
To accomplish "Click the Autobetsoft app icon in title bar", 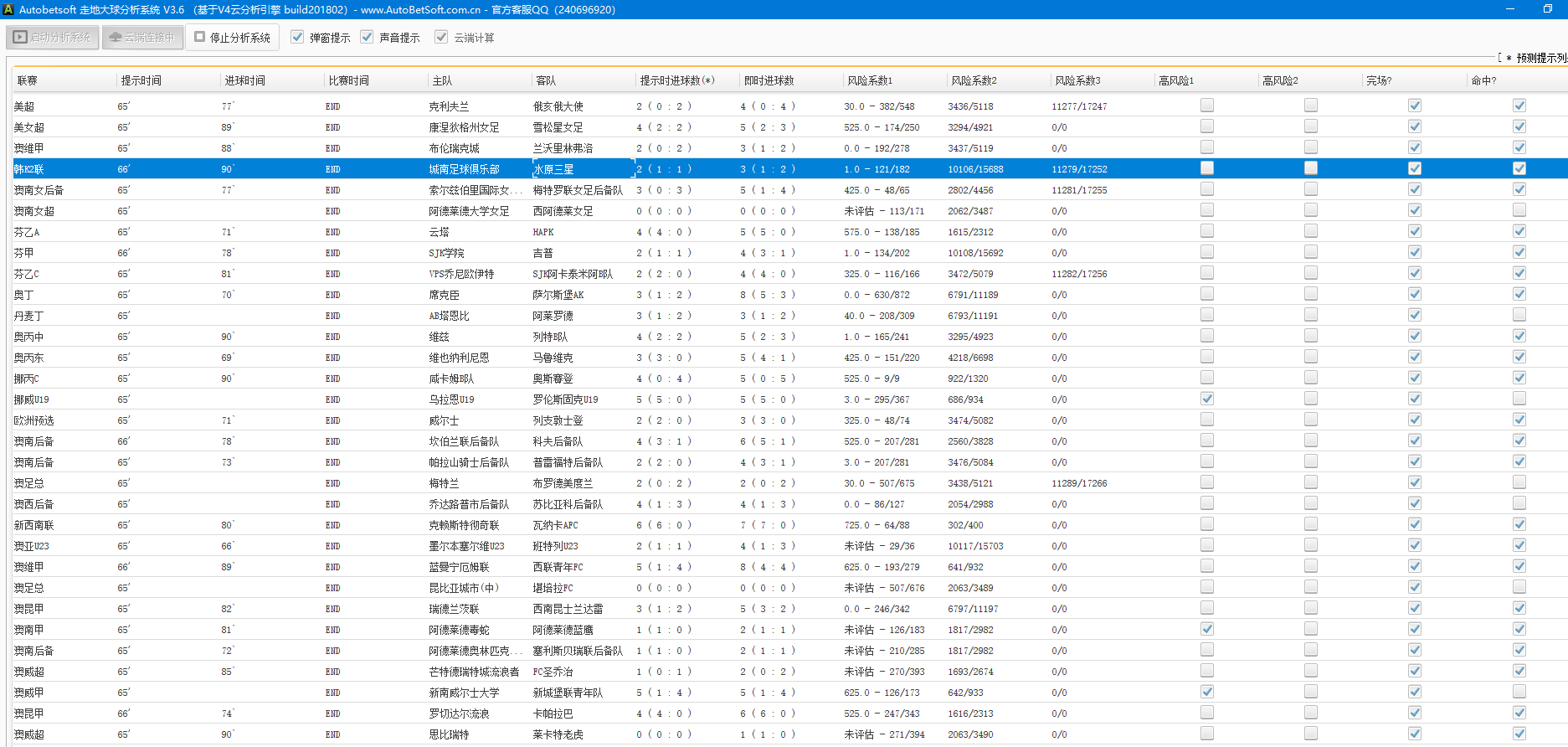I will 8,9.
